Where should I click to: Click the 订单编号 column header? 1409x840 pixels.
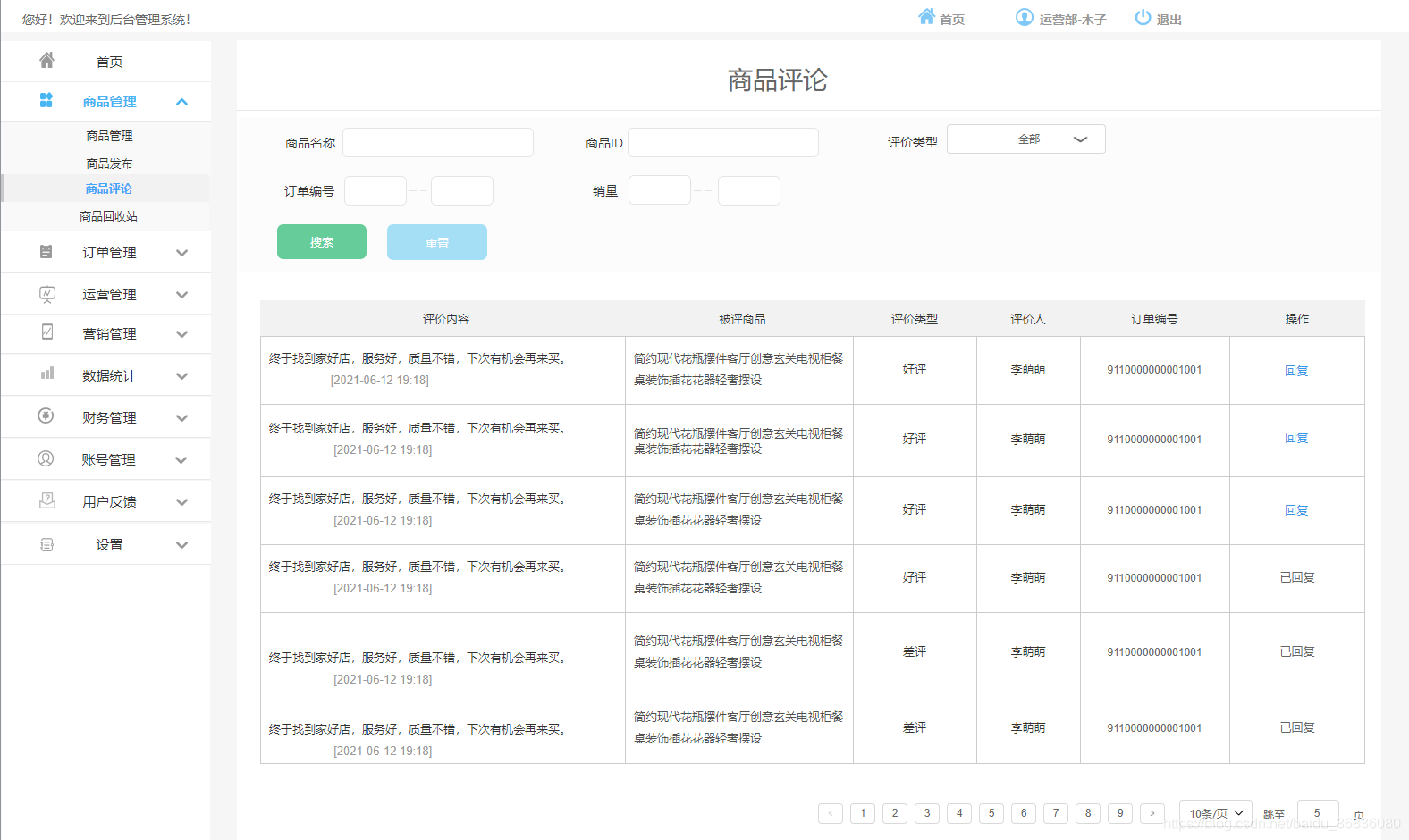(x=1154, y=319)
